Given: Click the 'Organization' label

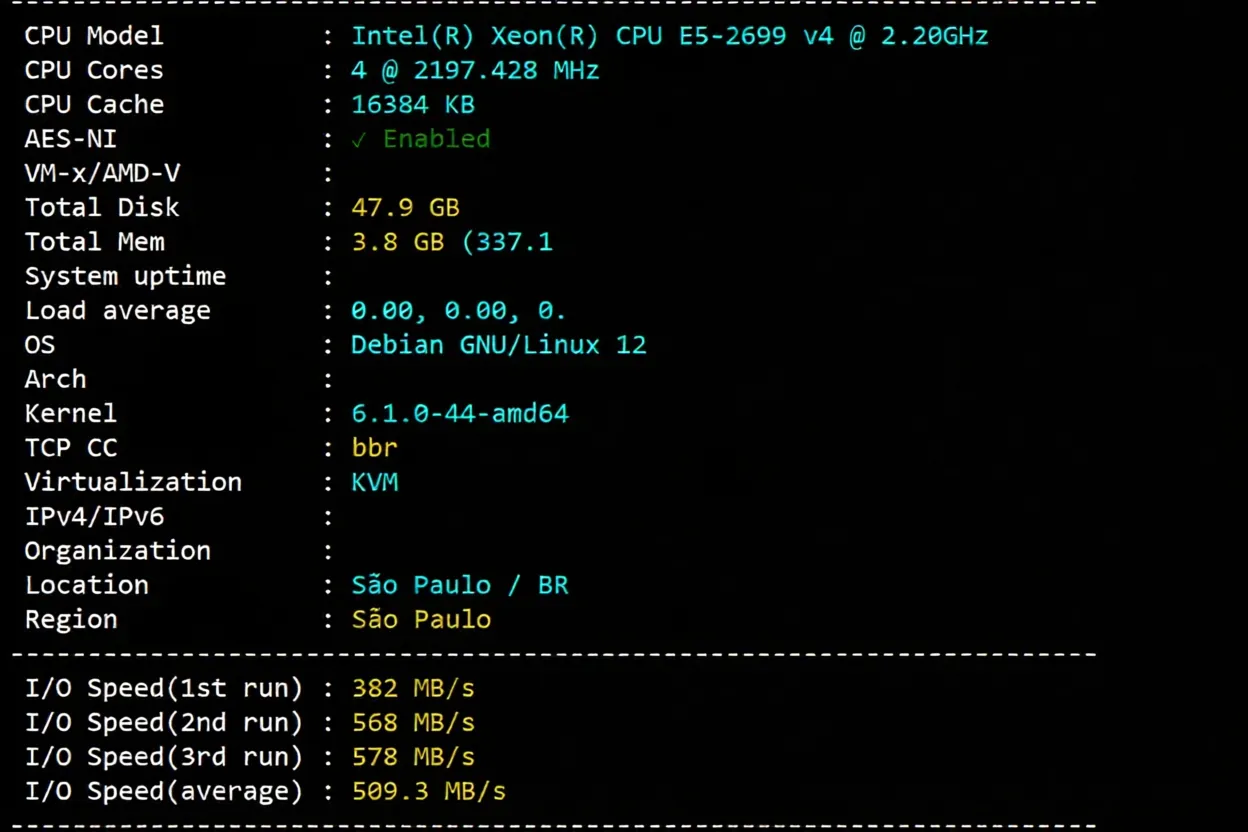Looking at the screenshot, I should [118, 551].
